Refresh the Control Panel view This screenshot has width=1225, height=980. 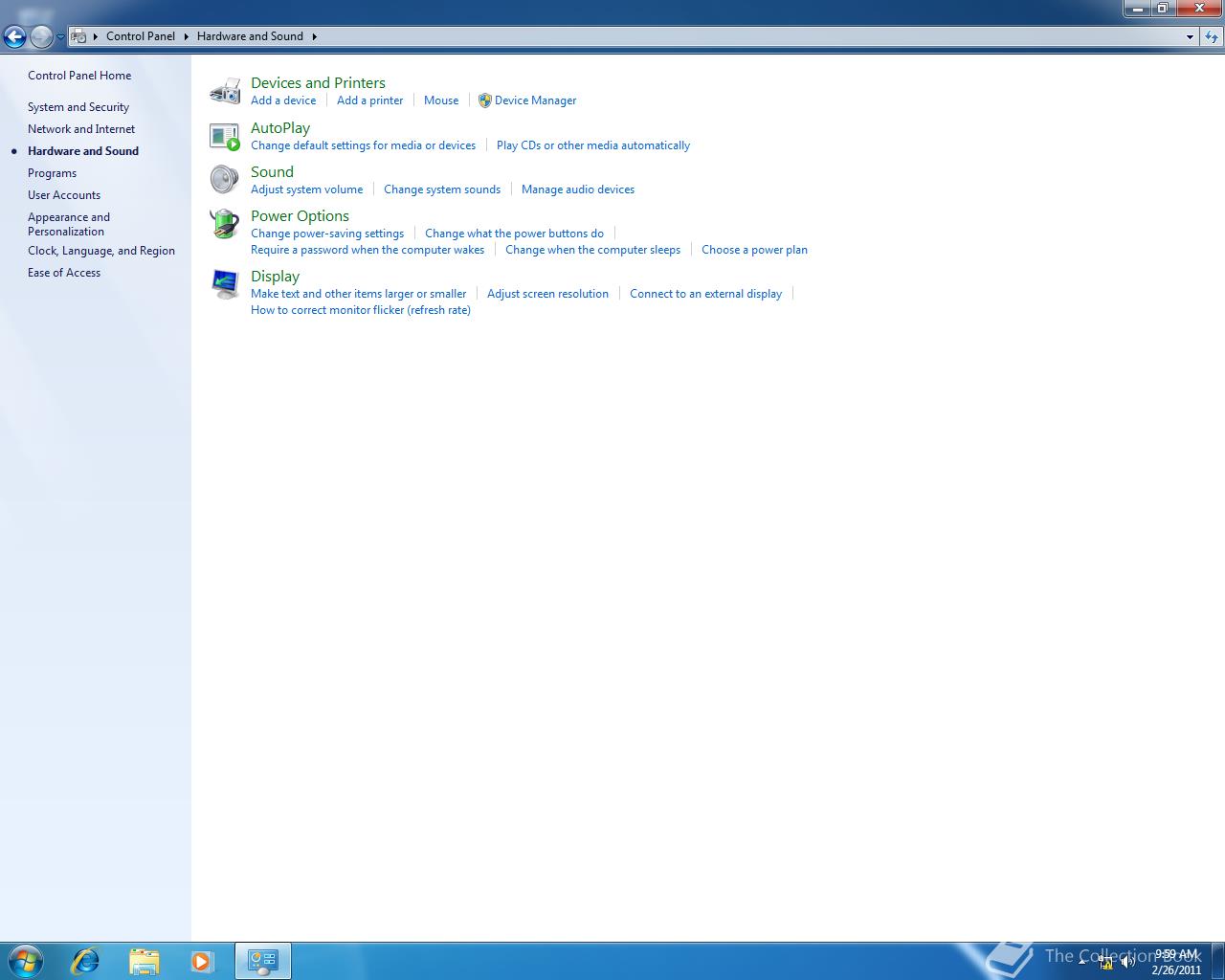[1212, 36]
